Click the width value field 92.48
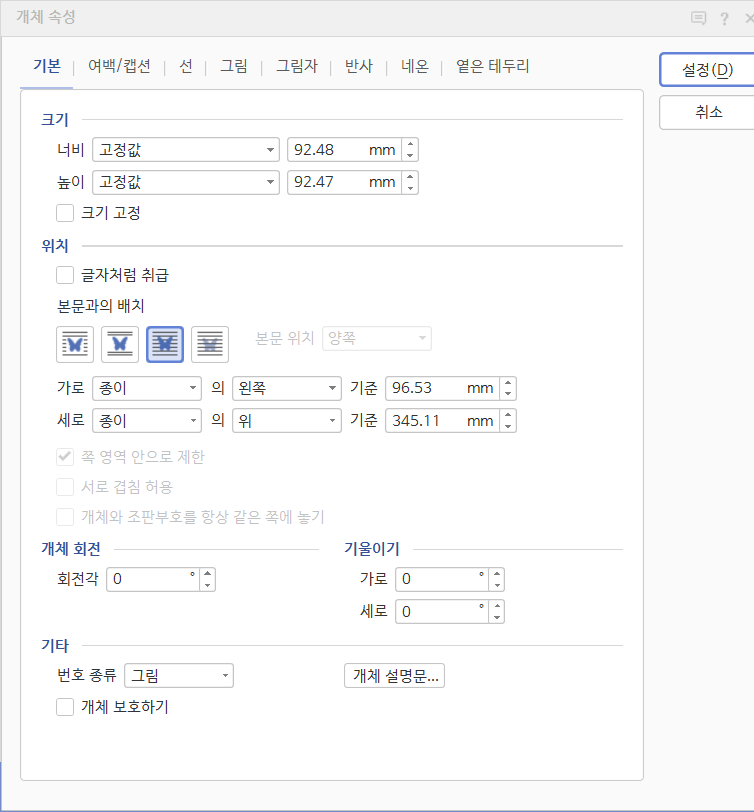 pos(344,150)
